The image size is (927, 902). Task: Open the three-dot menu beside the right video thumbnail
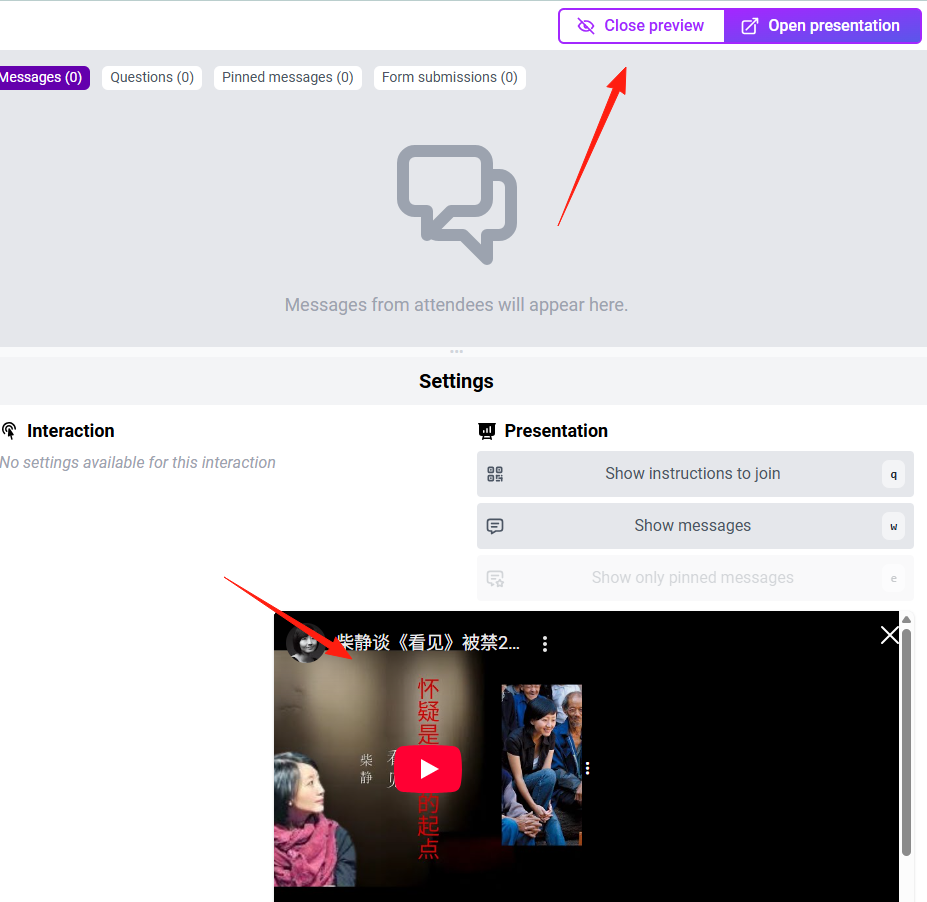587,768
